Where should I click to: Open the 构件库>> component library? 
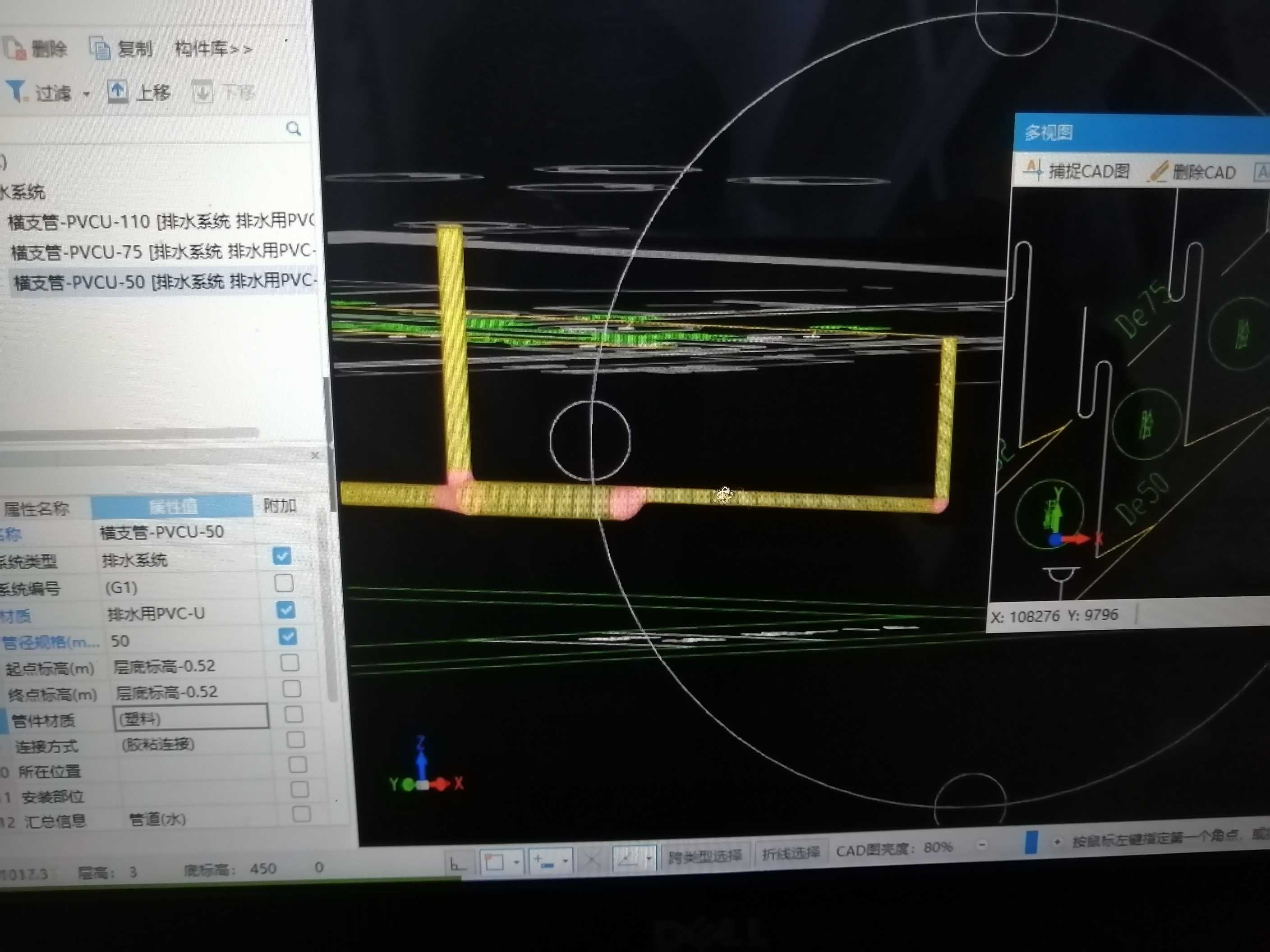click(x=213, y=49)
